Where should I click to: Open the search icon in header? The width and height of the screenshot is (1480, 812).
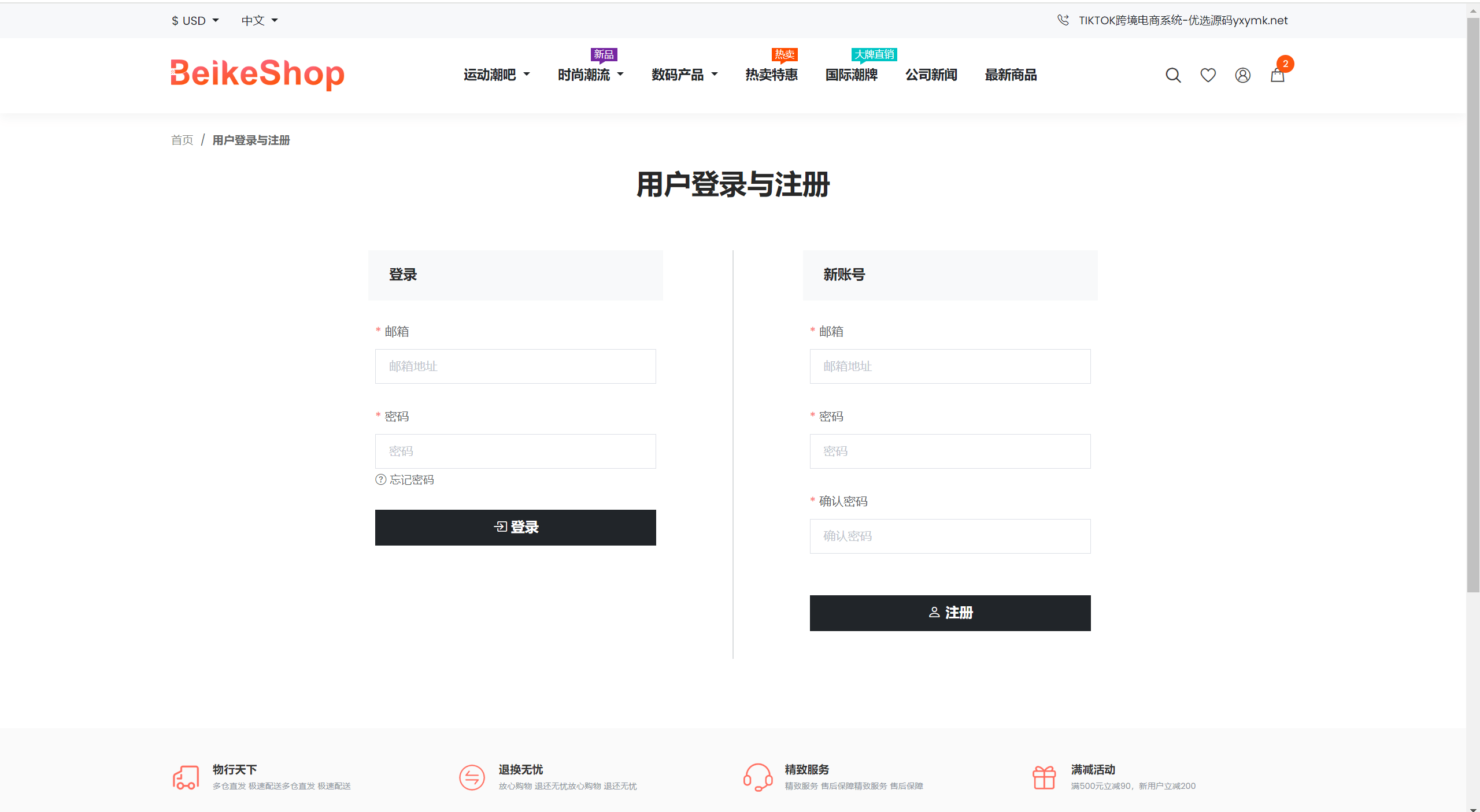[1173, 75]
